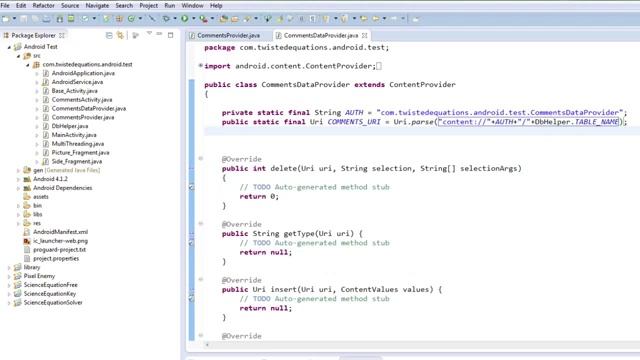
Task: Fold the insert method in editor gutter
Action: [x=200, y=279]
